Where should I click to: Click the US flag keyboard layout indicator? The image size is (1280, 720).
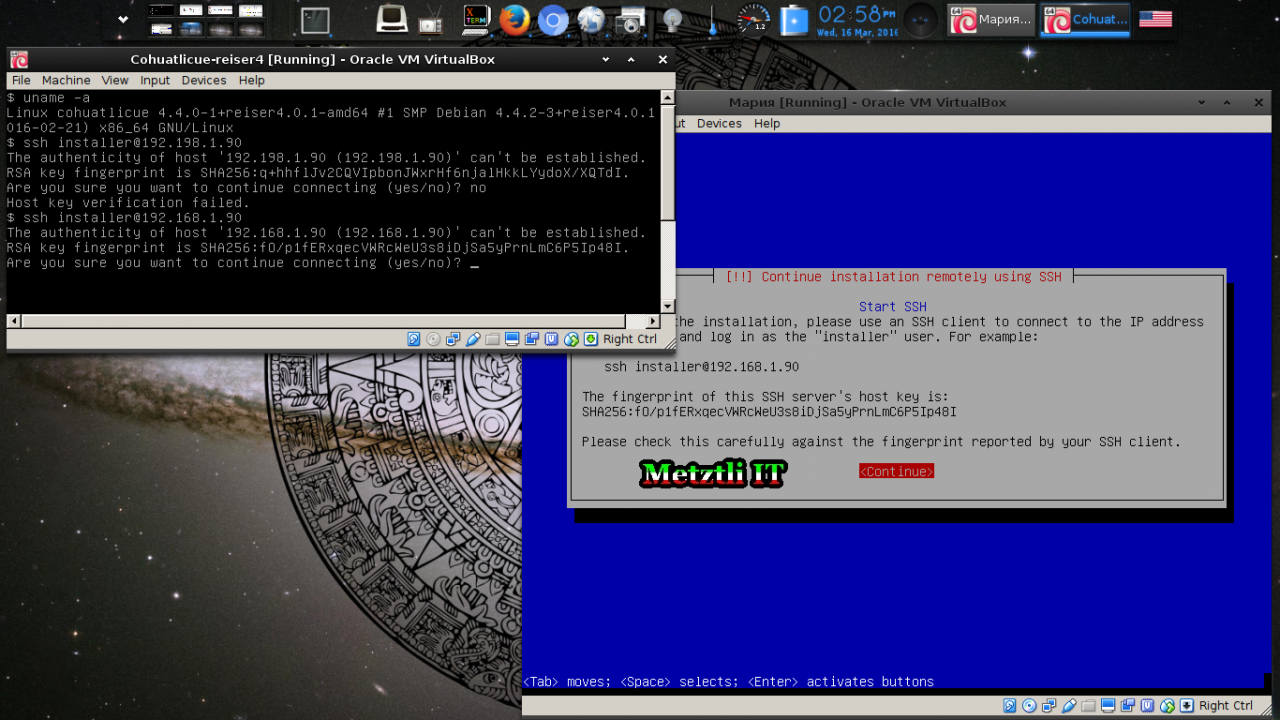(x=1155, y=19)
